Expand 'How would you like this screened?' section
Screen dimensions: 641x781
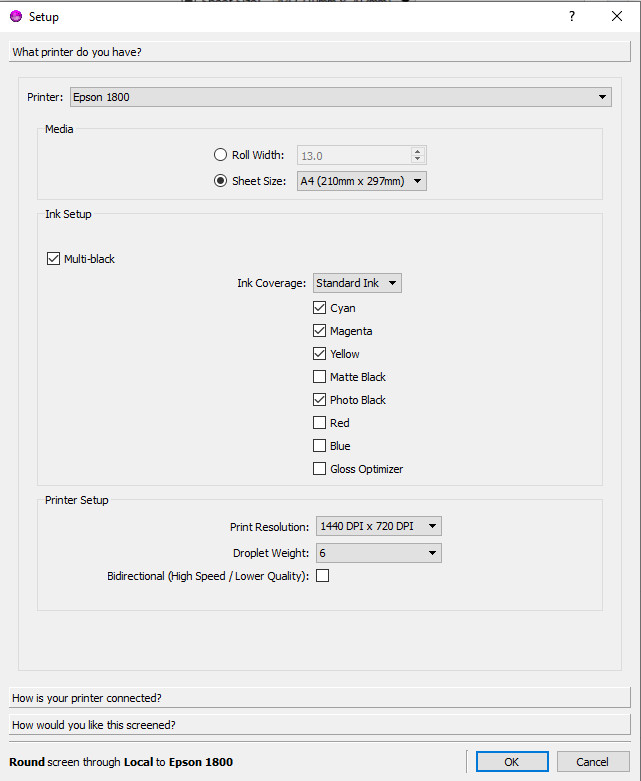coord(320,725)
